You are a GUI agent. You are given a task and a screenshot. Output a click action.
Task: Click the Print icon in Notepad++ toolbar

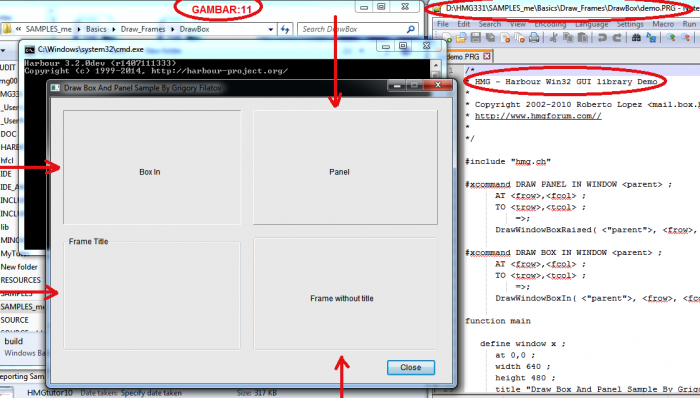pyautogui.click(x=534, y=38)
